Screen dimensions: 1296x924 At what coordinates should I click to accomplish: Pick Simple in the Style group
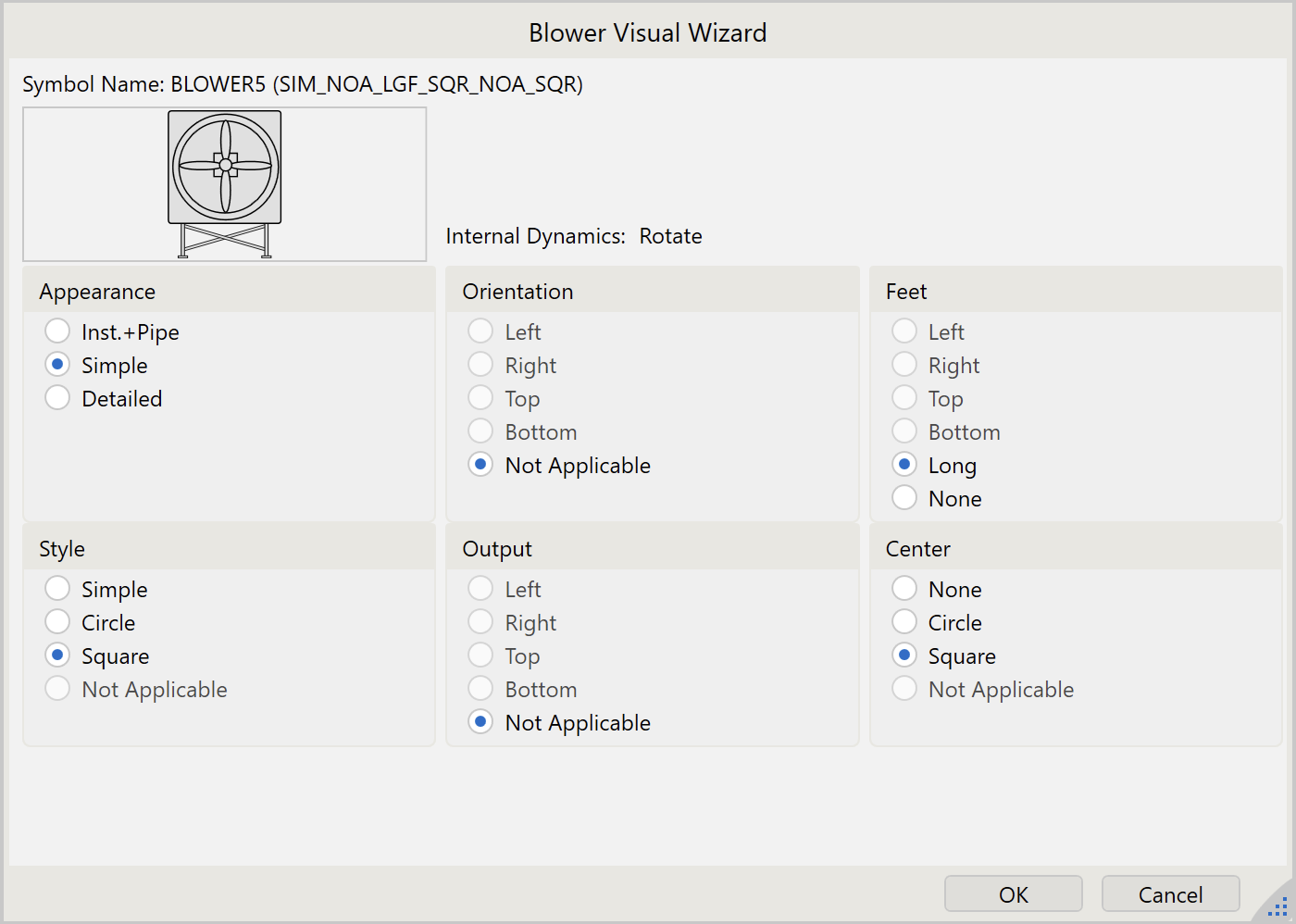click(x=57, y=589)
